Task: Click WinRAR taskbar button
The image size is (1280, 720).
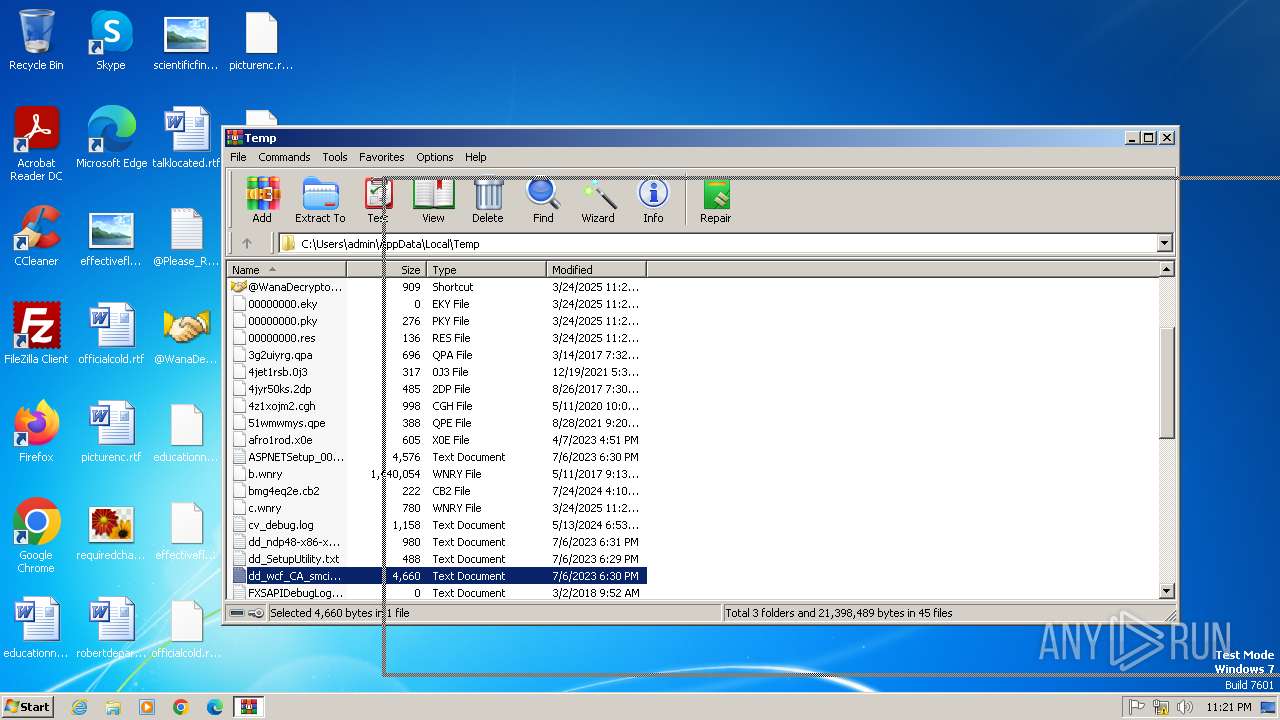Action: click(248, 707)
